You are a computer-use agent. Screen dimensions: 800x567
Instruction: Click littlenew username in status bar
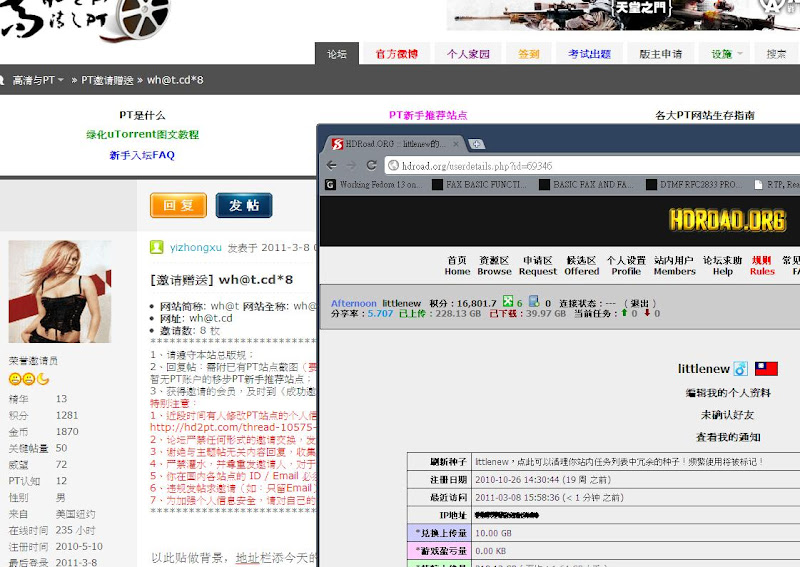click(x=402, y=303)
